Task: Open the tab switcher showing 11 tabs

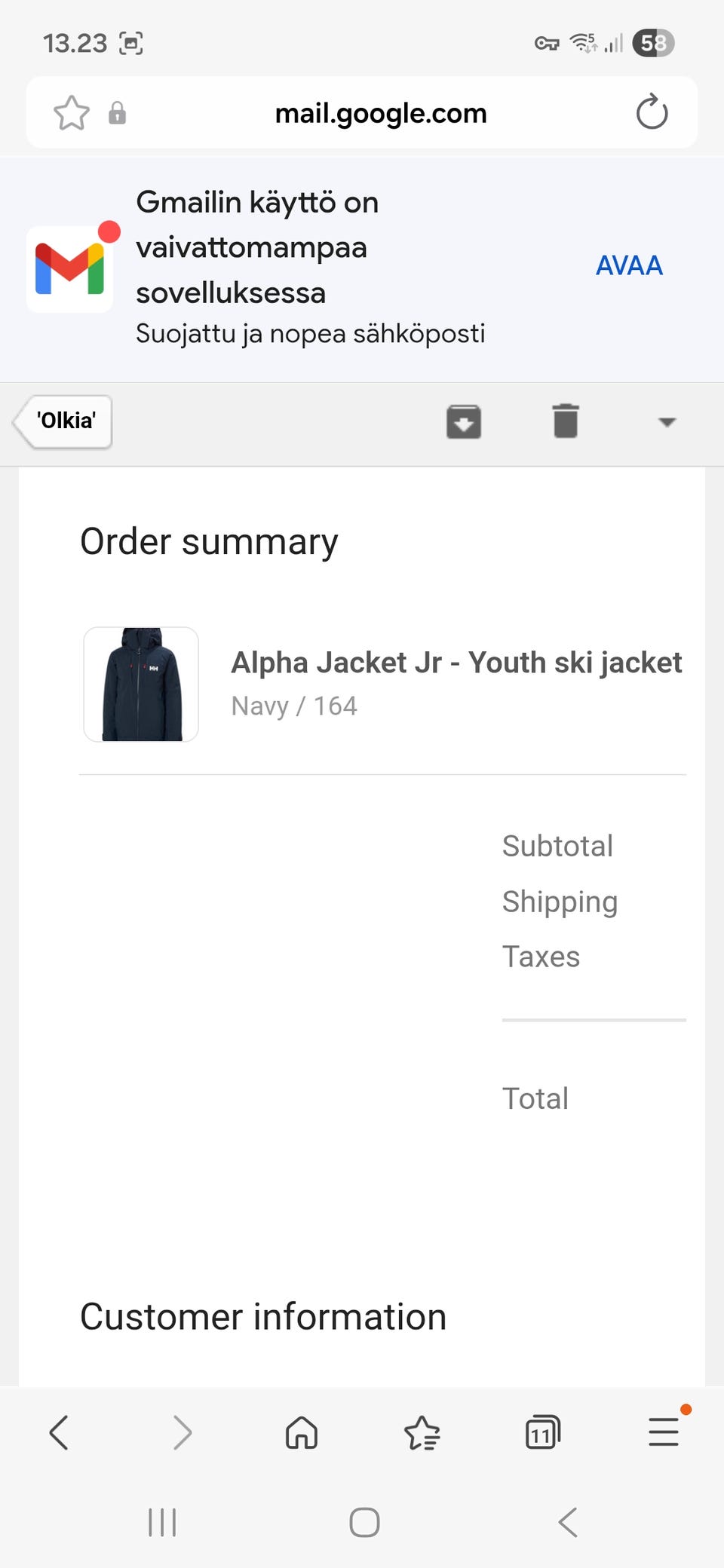Action: pyautogui.click(x=542, y=1432)
